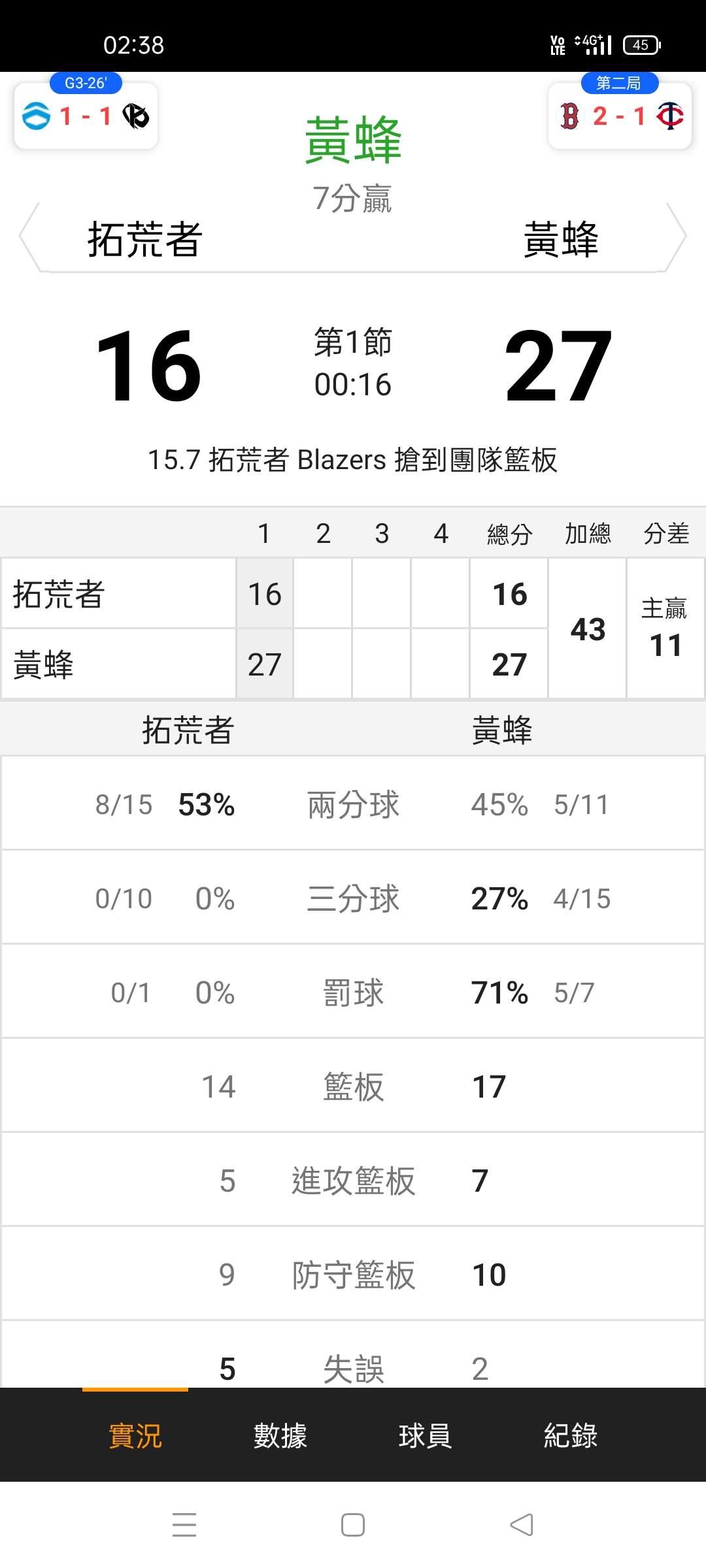The width and height of the screenshot is (706, 1568).
Task: Select the 紀錄 tab
Action: (x=570, y=1436)
